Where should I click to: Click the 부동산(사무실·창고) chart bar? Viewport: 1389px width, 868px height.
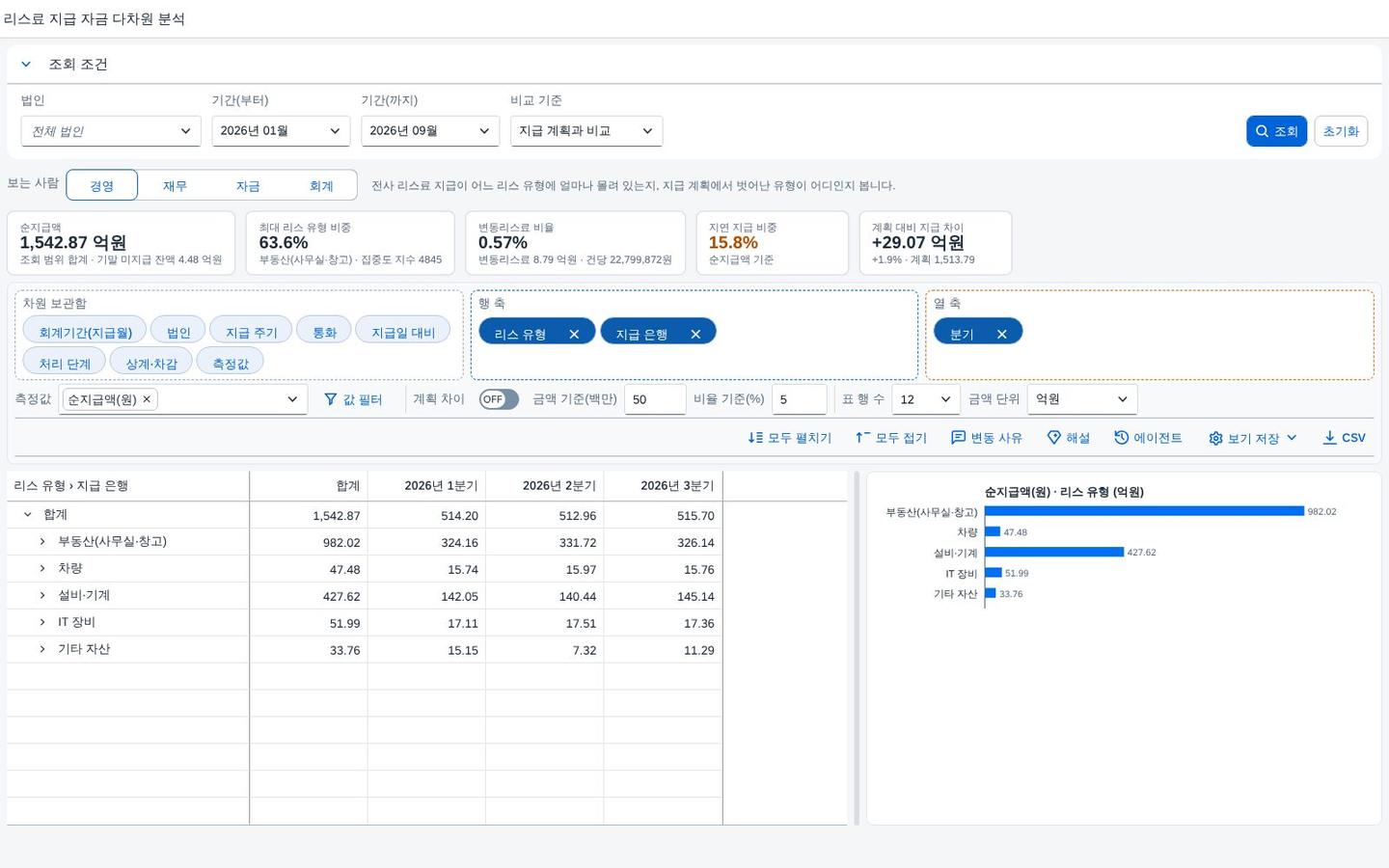tap(1145, 511)
